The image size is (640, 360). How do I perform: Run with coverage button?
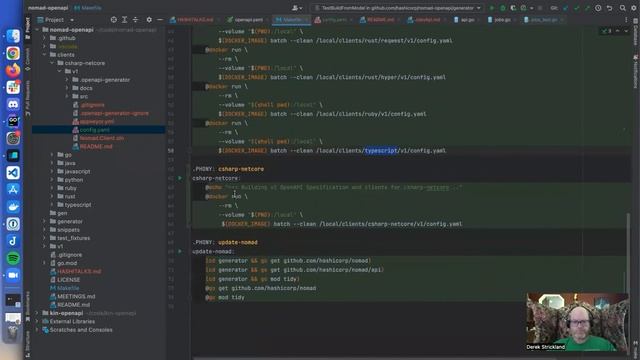[x=513, y=8]
